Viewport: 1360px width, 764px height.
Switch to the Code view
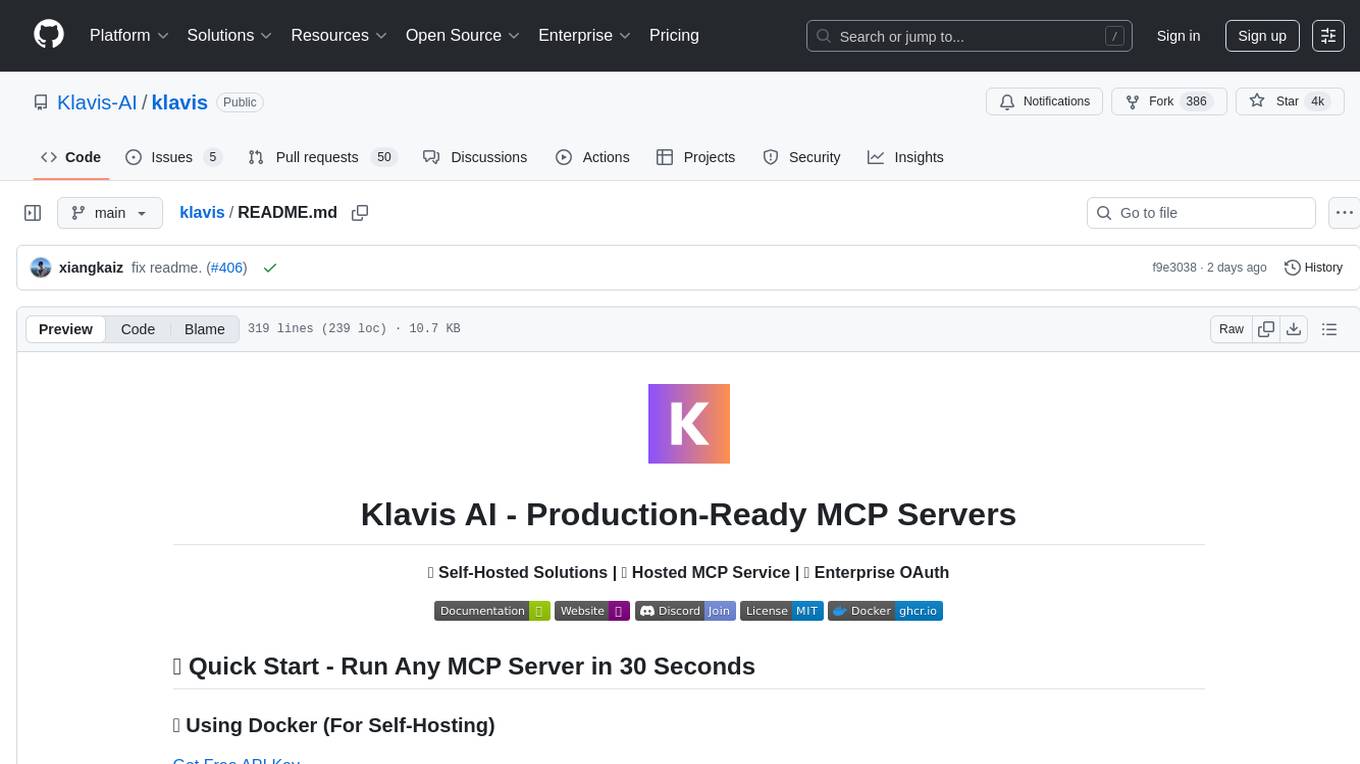click(138, 329)
